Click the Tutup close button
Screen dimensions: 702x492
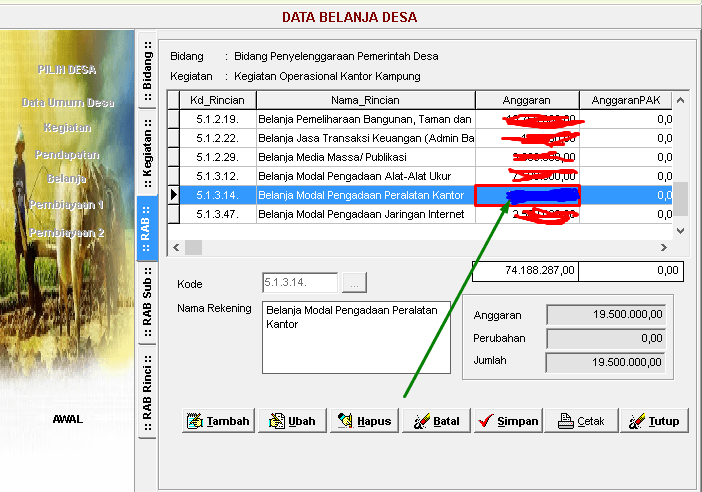pyautogui.click(x=655, y=421)
